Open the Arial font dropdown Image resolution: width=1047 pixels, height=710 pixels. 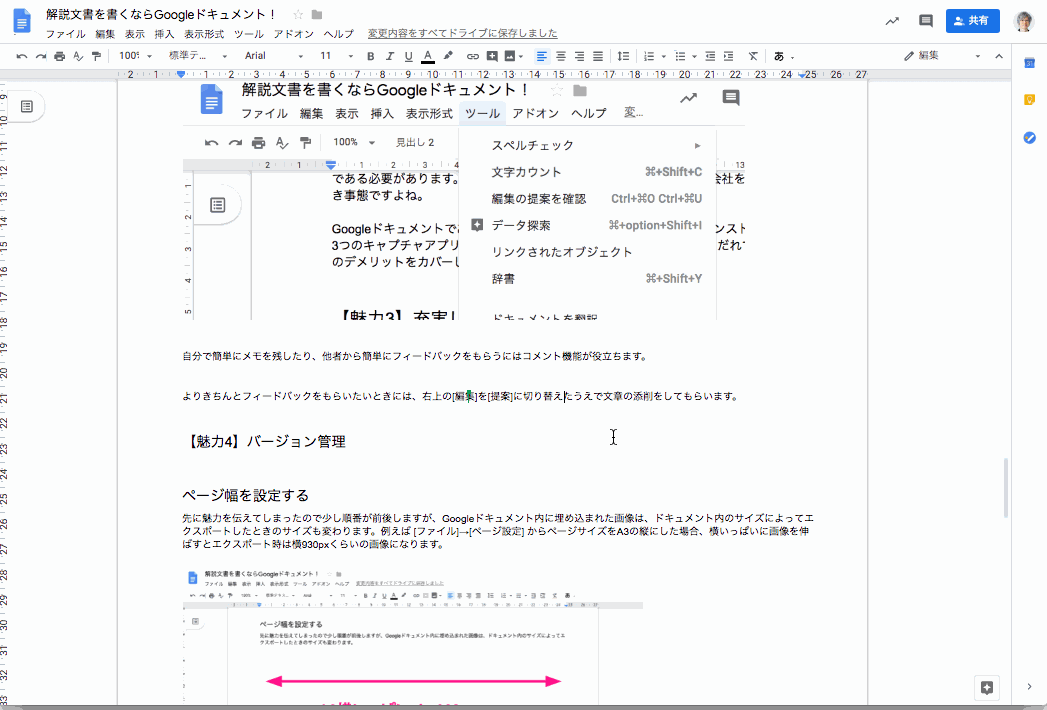274,56
